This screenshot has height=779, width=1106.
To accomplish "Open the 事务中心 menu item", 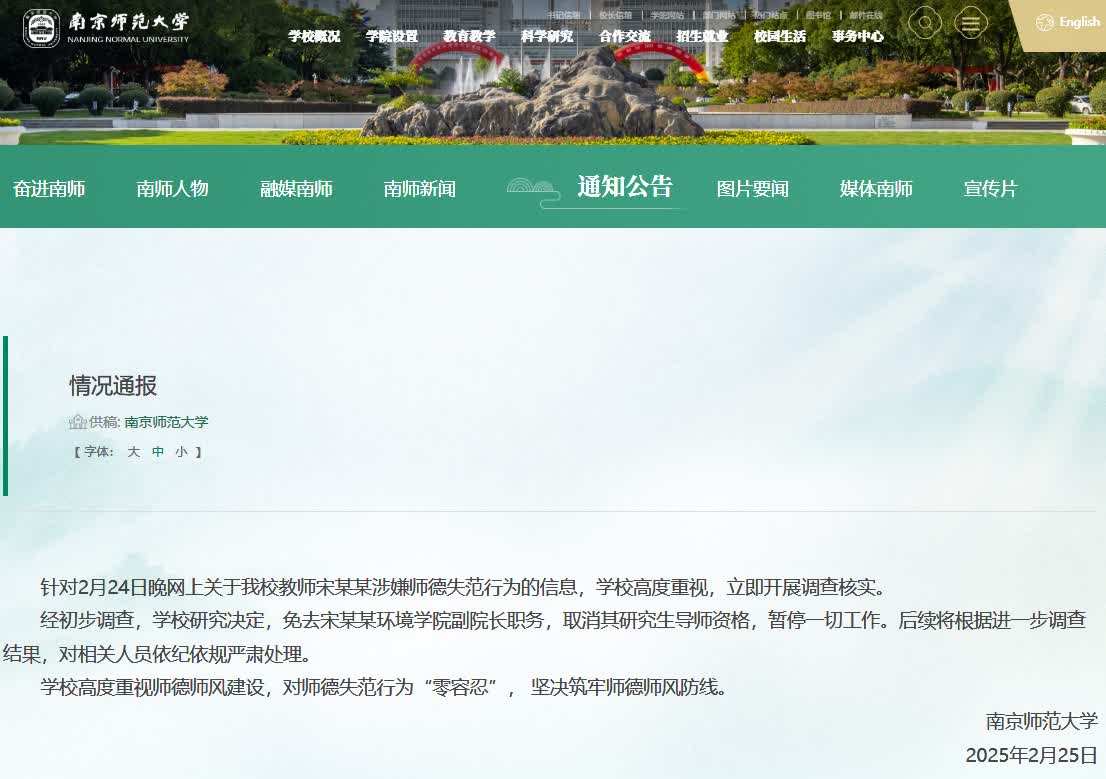I will [x=857, y=36].
